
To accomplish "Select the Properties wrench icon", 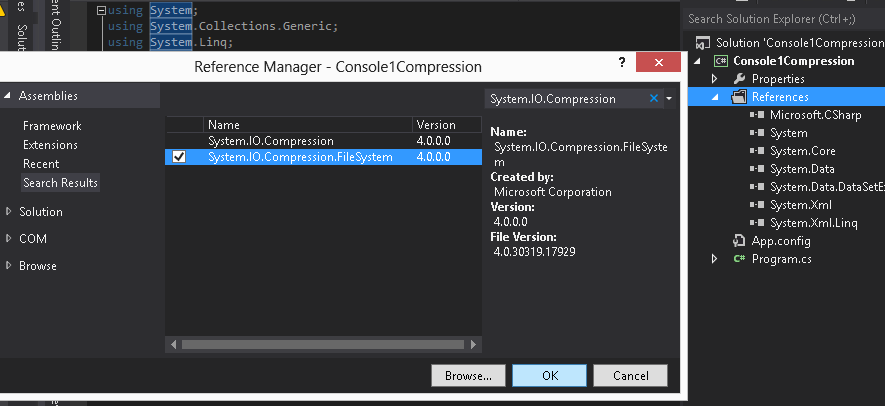I will pos(739,78).
